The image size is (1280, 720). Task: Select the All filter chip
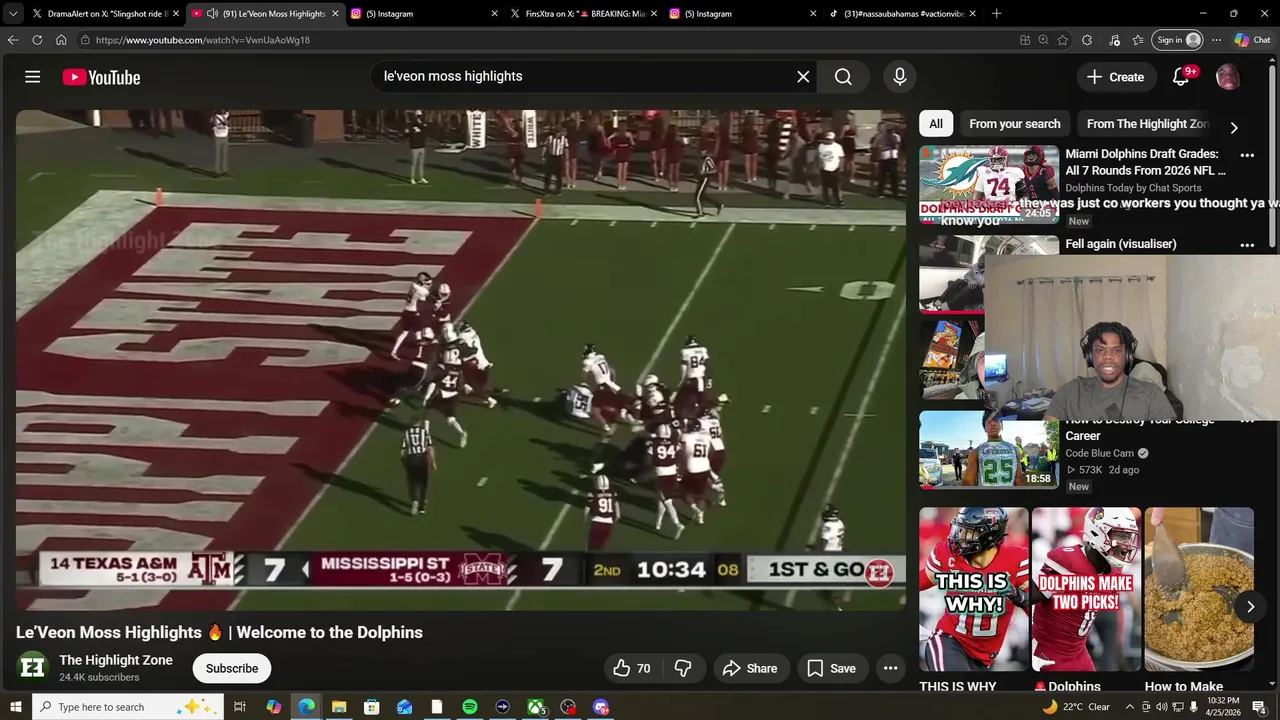click(x=936, y=124)
